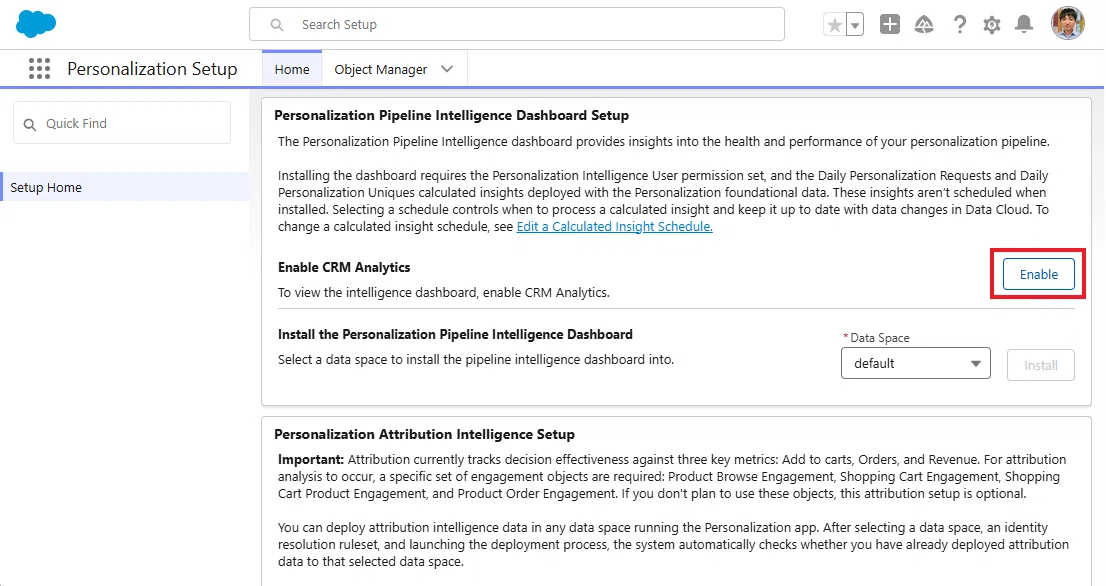Open Edit a Calculated Insight Schedule link
Screen dimensions: 1106x586
coord(614,226)
